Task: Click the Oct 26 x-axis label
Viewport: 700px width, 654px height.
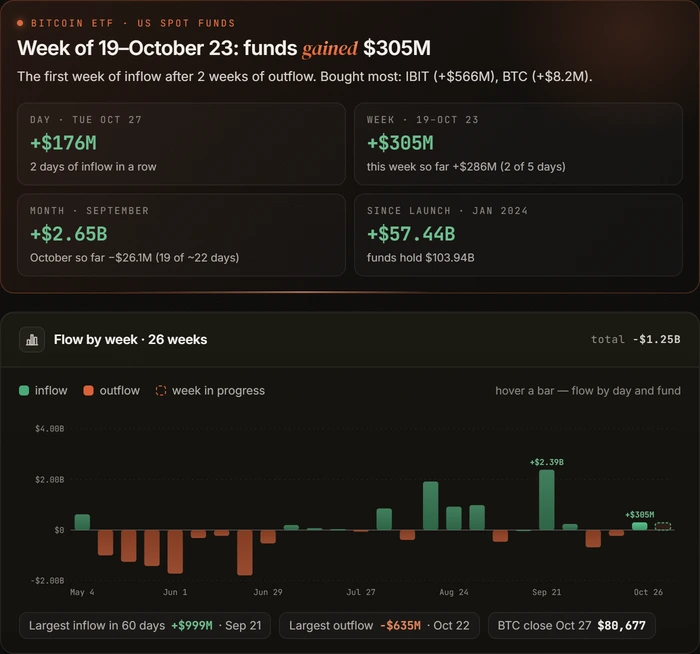Action: 648,592
